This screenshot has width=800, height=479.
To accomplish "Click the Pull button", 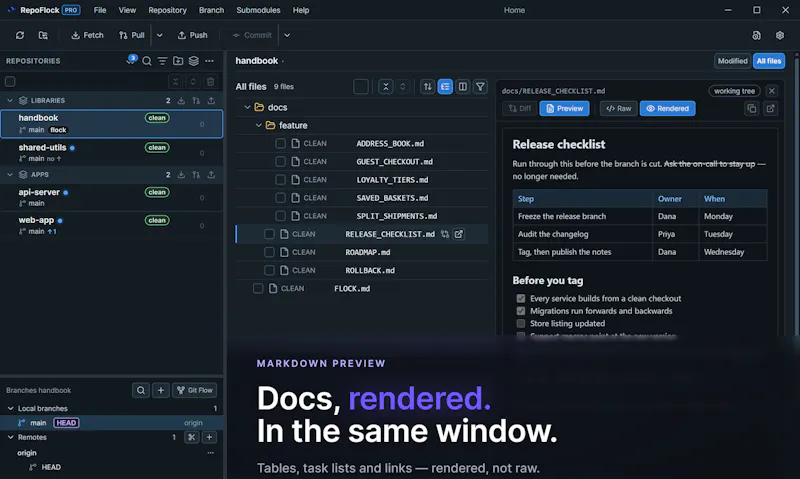I will (x=132, y=35).
